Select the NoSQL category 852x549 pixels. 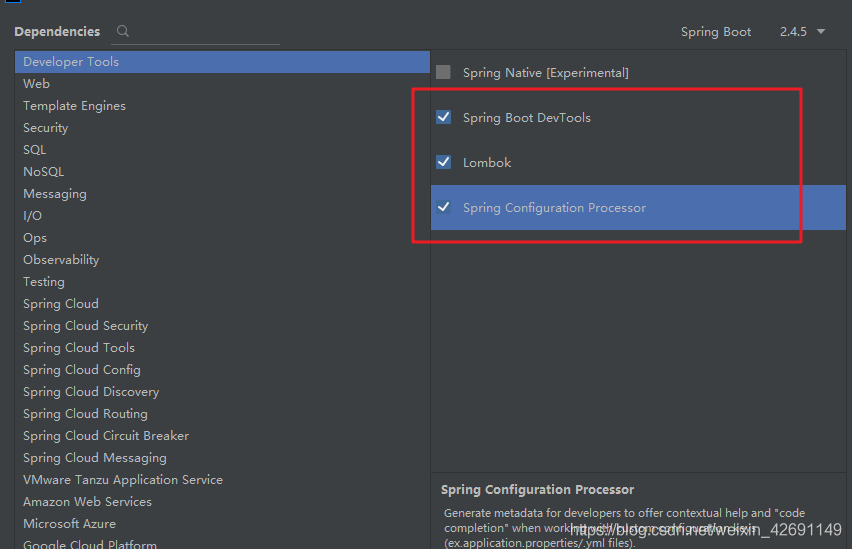pos(43,172)
